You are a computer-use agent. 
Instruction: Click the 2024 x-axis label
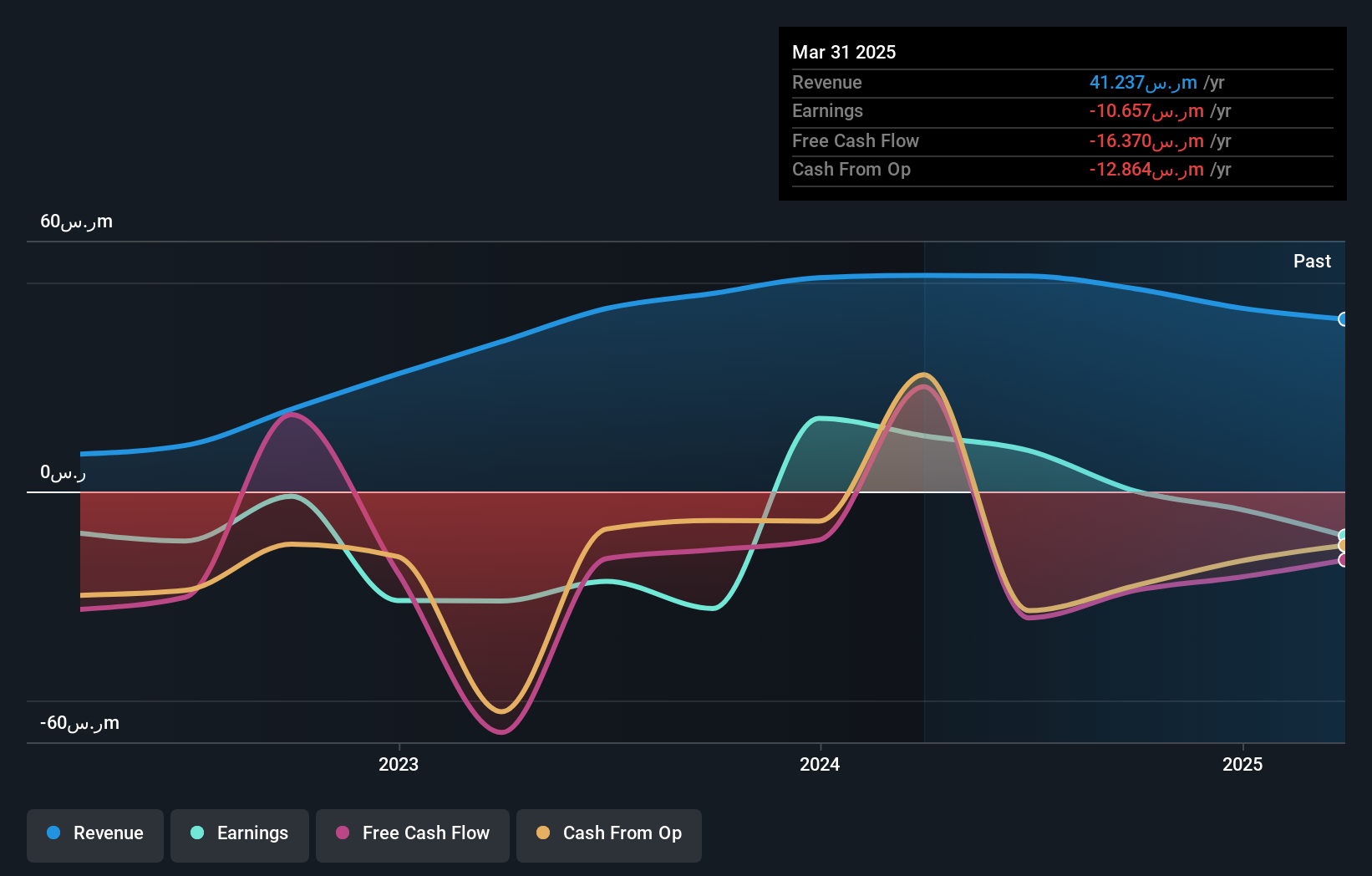click(820, 765)
